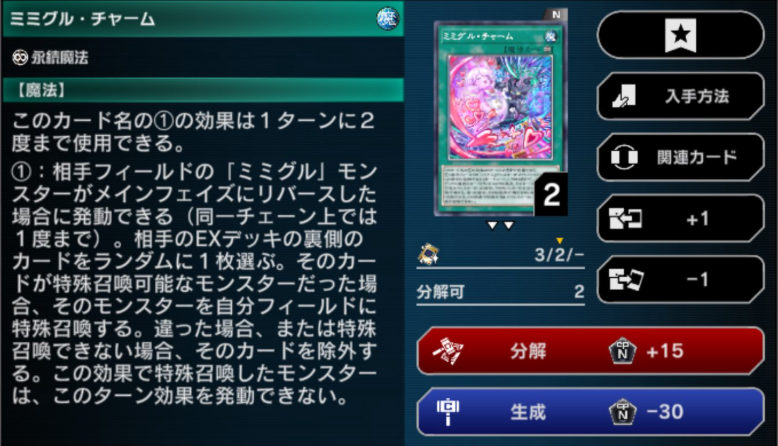Click the continuous spell 永続魔法 icon
The width and height of the screenshot is (778, 446).
tap(20, 58)
